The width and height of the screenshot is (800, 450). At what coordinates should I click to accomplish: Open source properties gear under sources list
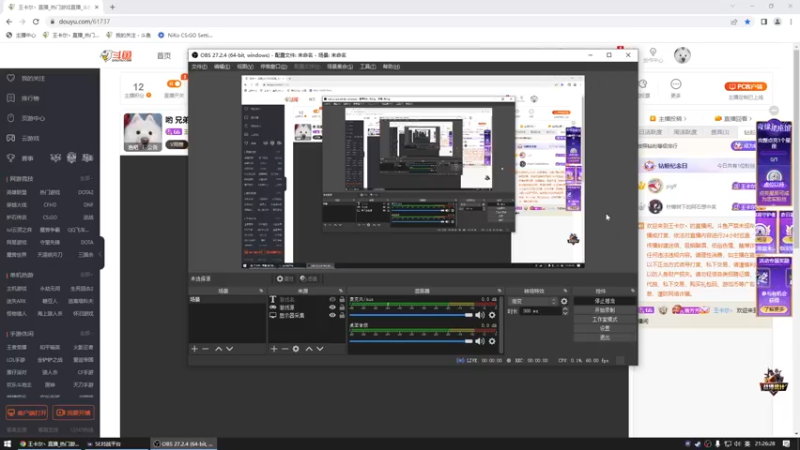pyautogui.click(x=296, y=349)
